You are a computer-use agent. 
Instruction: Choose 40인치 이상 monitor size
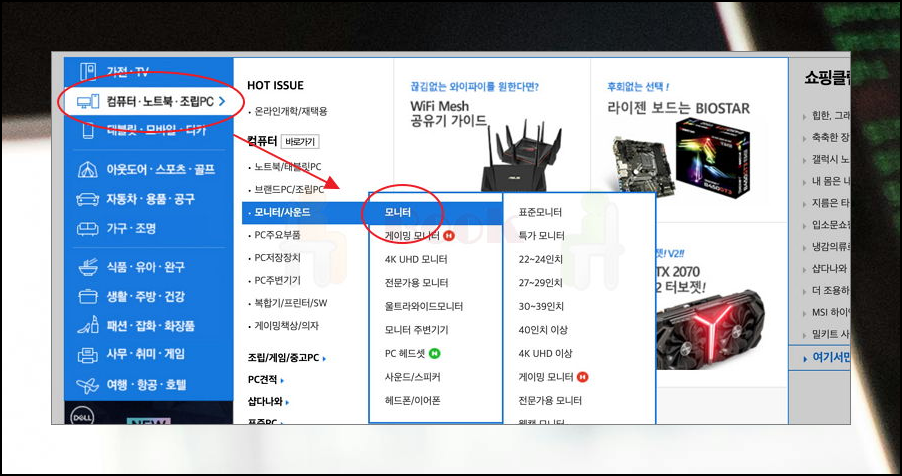click(543, 330)
